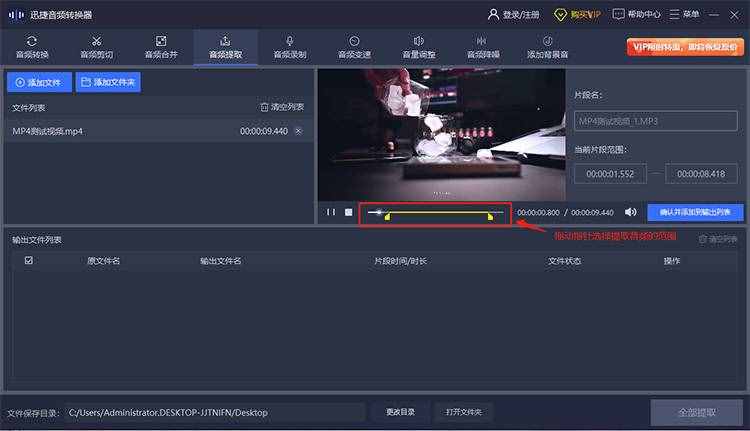
Task: Select the 添加背景音 tab
Action: pos(548,47)
